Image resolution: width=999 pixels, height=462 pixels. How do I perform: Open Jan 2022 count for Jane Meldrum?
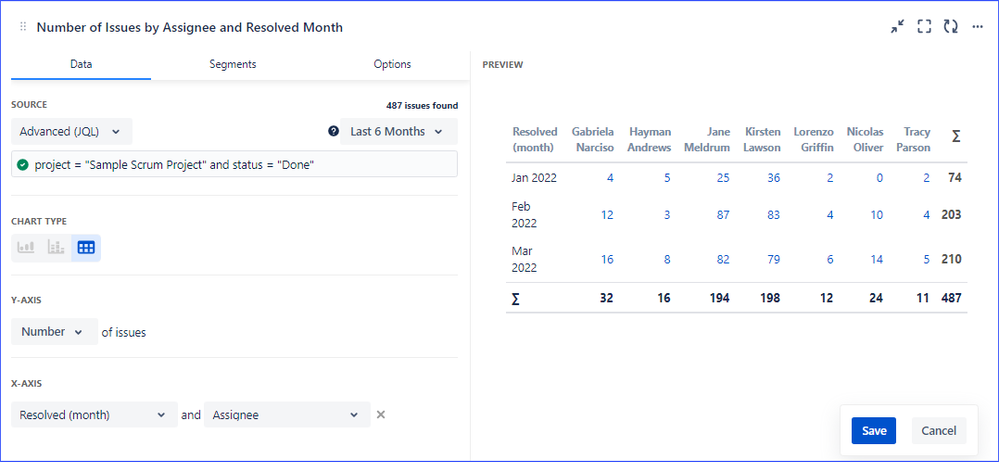723,178
